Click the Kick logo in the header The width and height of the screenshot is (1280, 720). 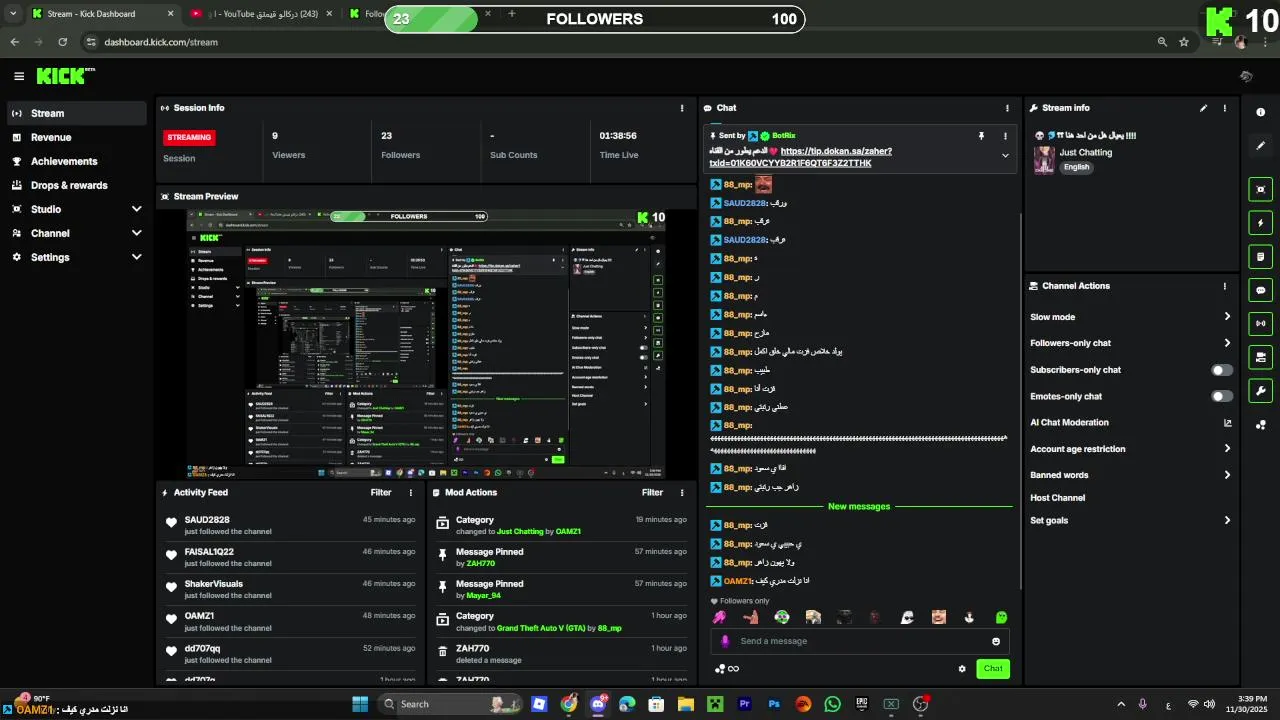tap(65, 76)
